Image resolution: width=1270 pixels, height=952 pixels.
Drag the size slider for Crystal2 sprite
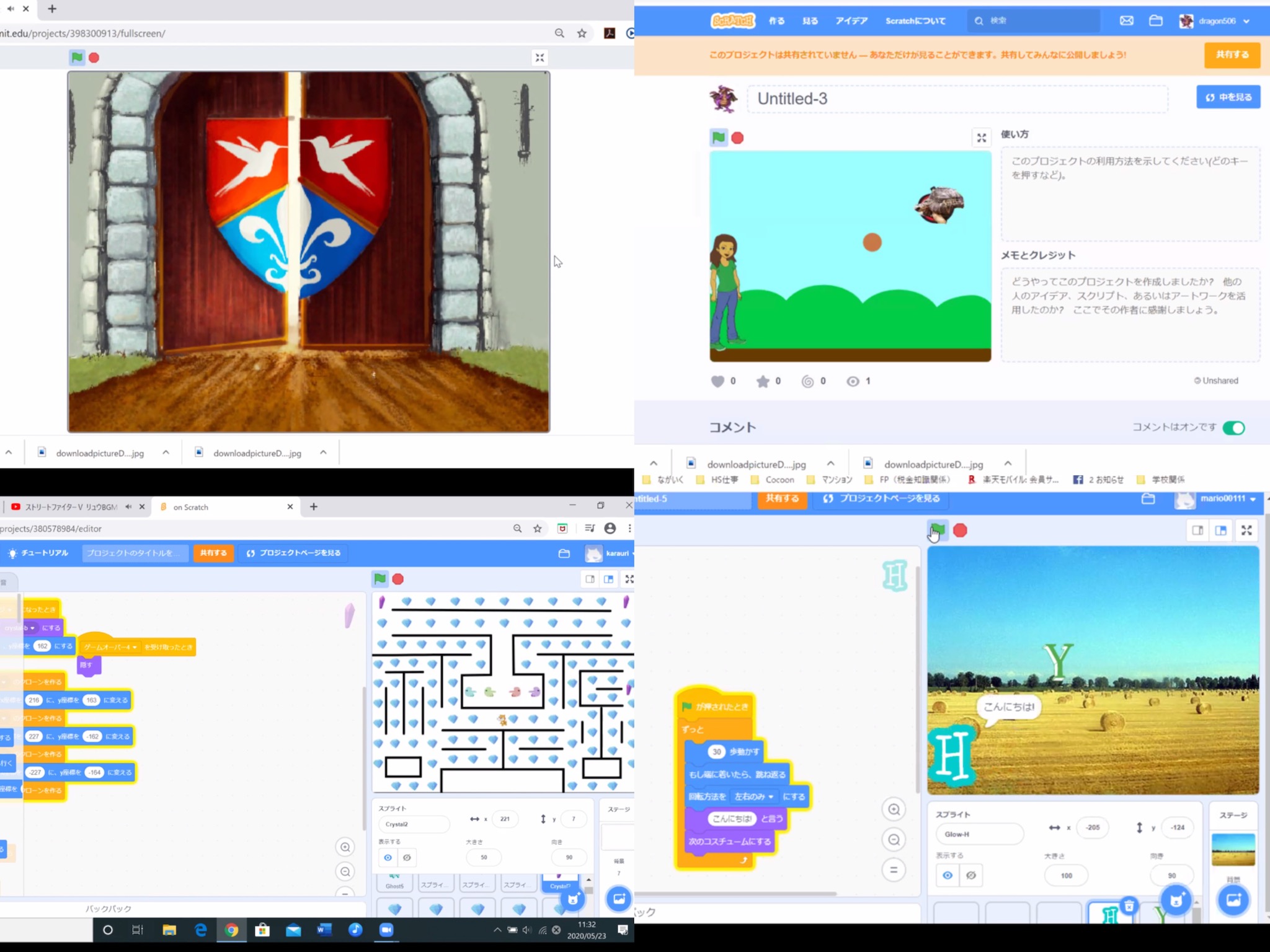[484, 858]
